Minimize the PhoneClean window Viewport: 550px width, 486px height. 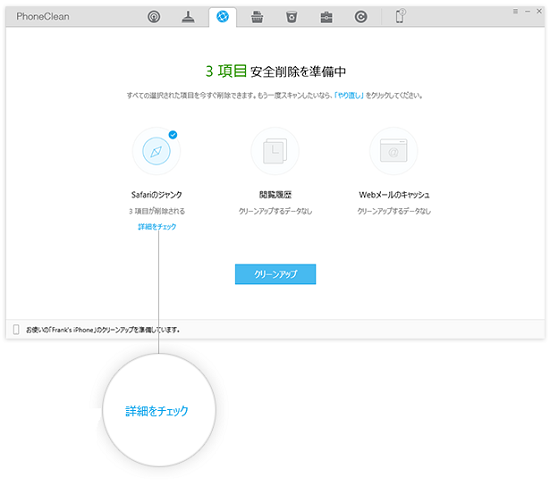pyautogui.click(x=527, y=11)
